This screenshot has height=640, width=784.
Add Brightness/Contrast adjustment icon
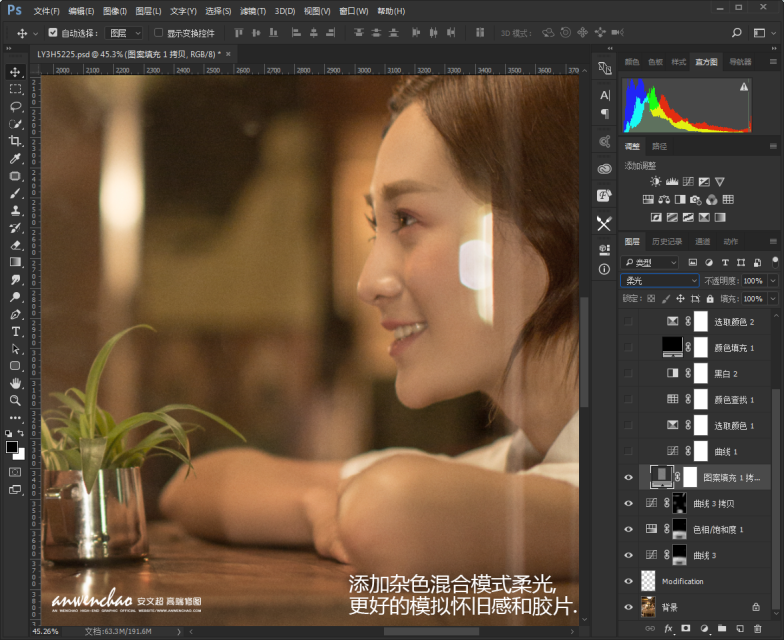coord(656,182)
